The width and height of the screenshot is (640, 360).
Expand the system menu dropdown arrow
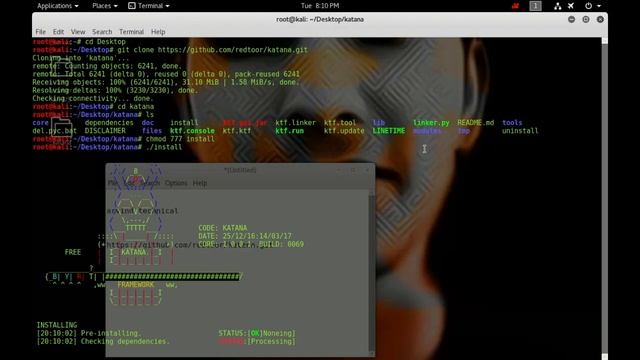599,6
